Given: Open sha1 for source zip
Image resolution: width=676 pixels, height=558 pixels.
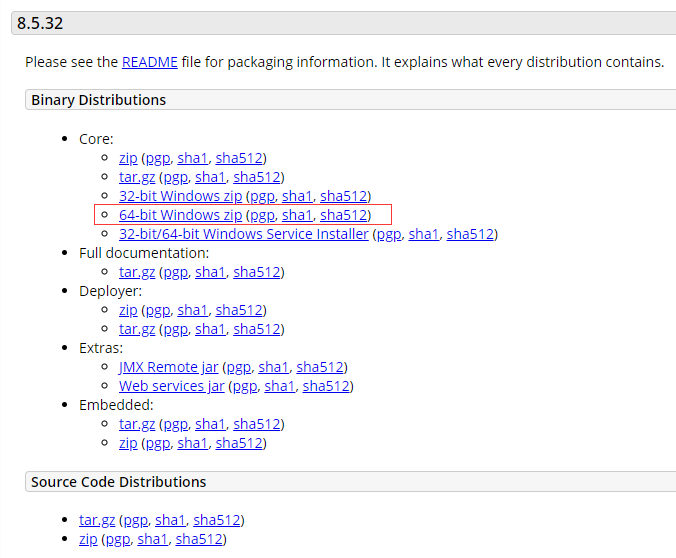Looking at the screenshot, I should [x=152, y=539].
